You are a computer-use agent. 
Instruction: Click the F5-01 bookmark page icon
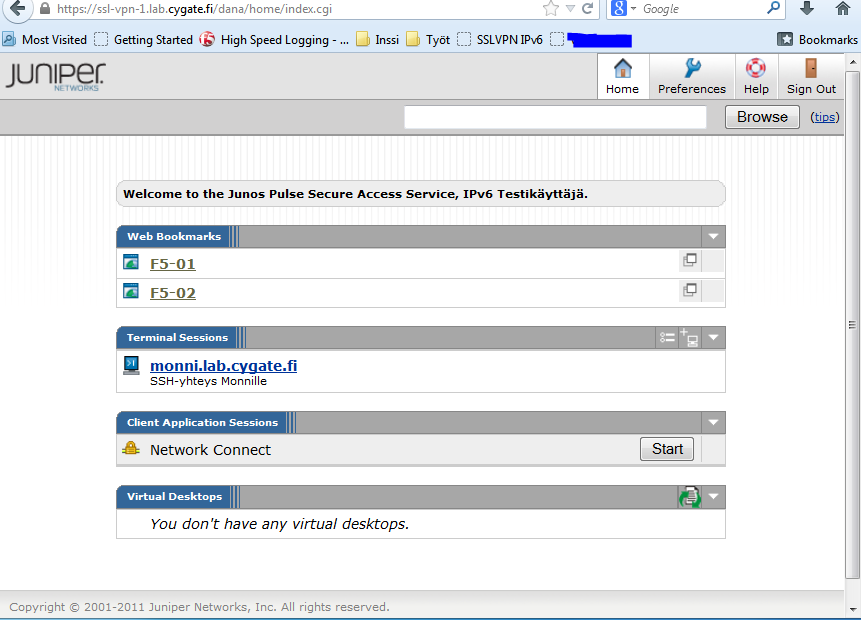[x=131, y=262]
